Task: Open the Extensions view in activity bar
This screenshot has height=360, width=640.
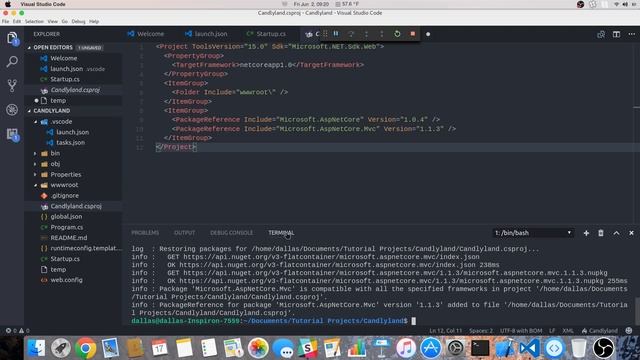Action: [12, 134]
